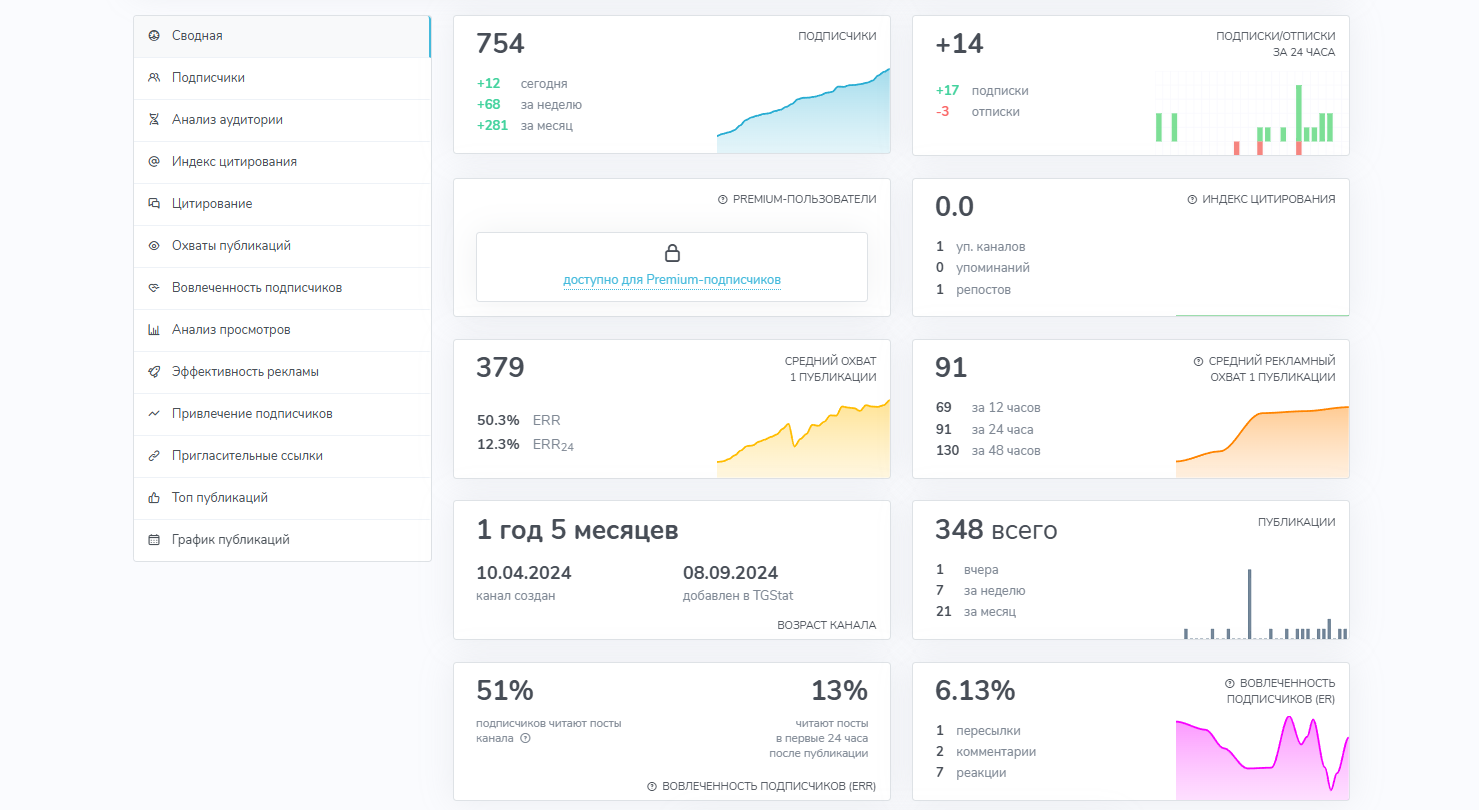1479x810 pixels.
Task: Click the blue subscribers growth chart
Action: (803, 111)
